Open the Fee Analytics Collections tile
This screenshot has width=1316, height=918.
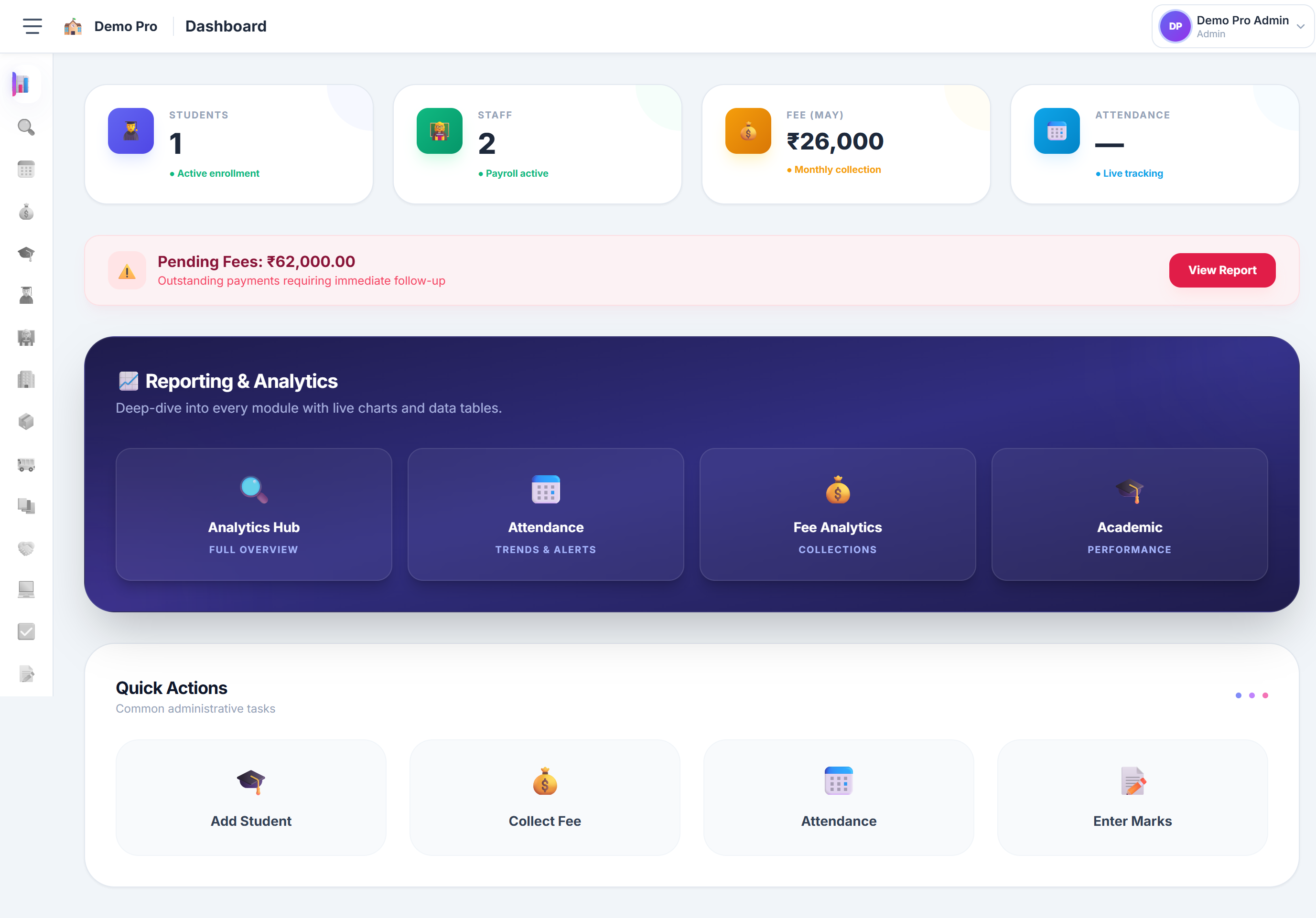(x=837, y=514)
